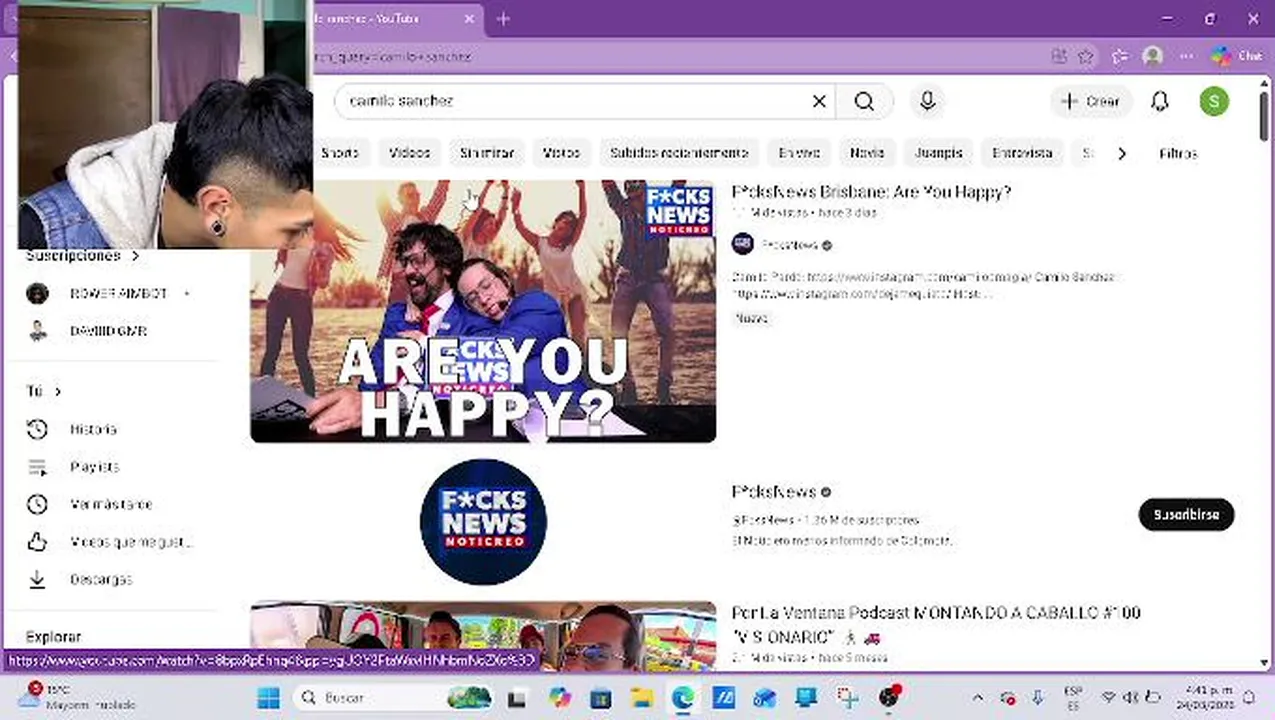Image resolution: width=1275 pixels, height=720 pixels.
Task: Open Copilot Chat in browser toolbar
Action: [x=1236, y=57]
